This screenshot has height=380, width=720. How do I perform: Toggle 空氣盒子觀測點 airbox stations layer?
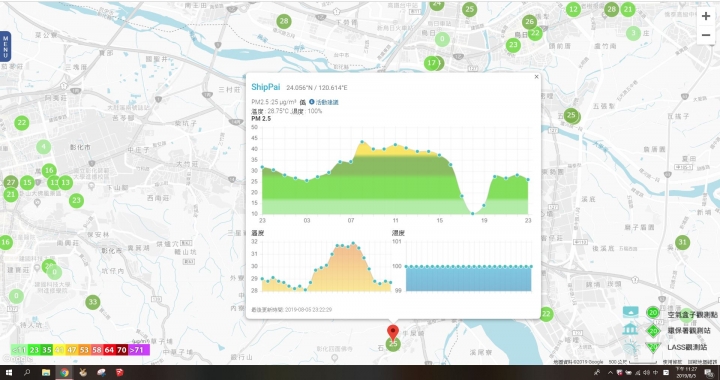(692, 315)
